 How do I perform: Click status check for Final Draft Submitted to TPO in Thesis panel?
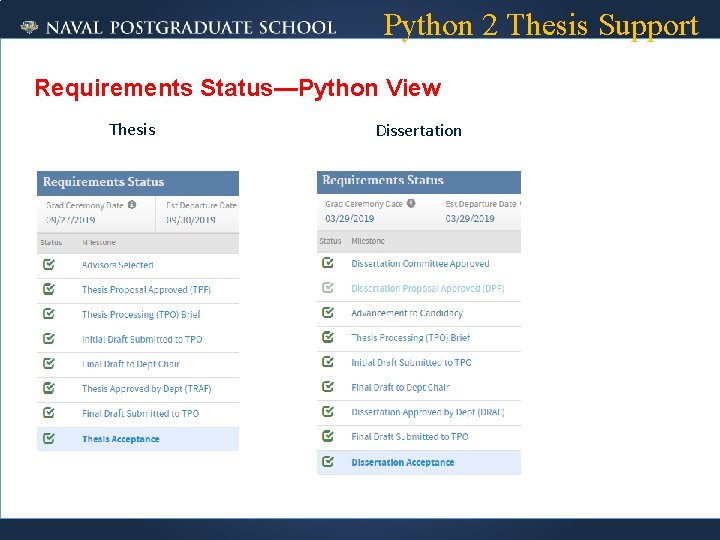click(x=49, y=413)
